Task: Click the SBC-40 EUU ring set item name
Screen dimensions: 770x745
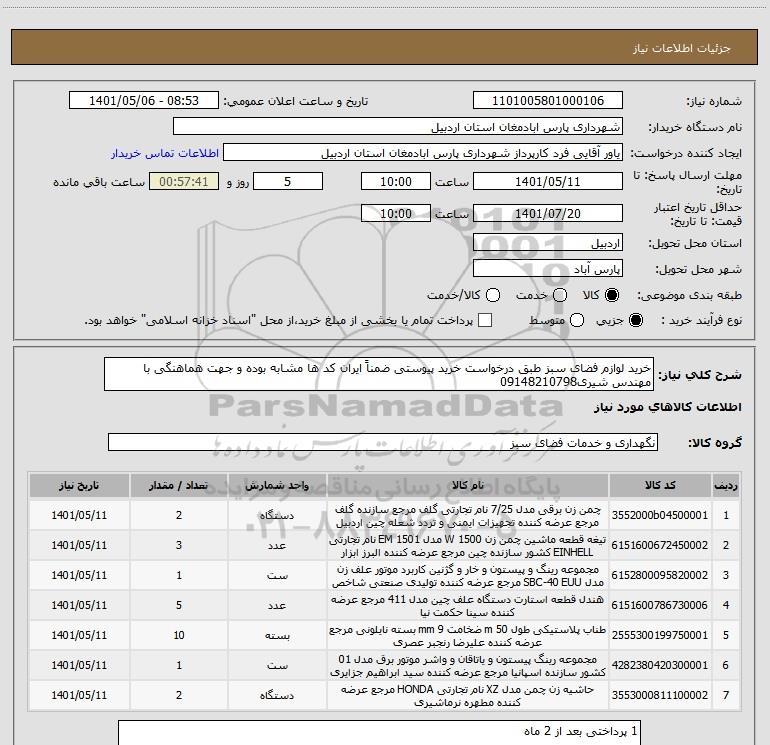Action: pyautogui.click(x=468, y=576)
